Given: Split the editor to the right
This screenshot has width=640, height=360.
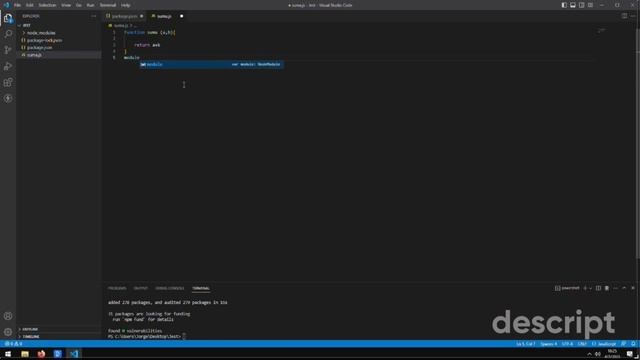Looking at the screenshot, I should pos(624,16).
